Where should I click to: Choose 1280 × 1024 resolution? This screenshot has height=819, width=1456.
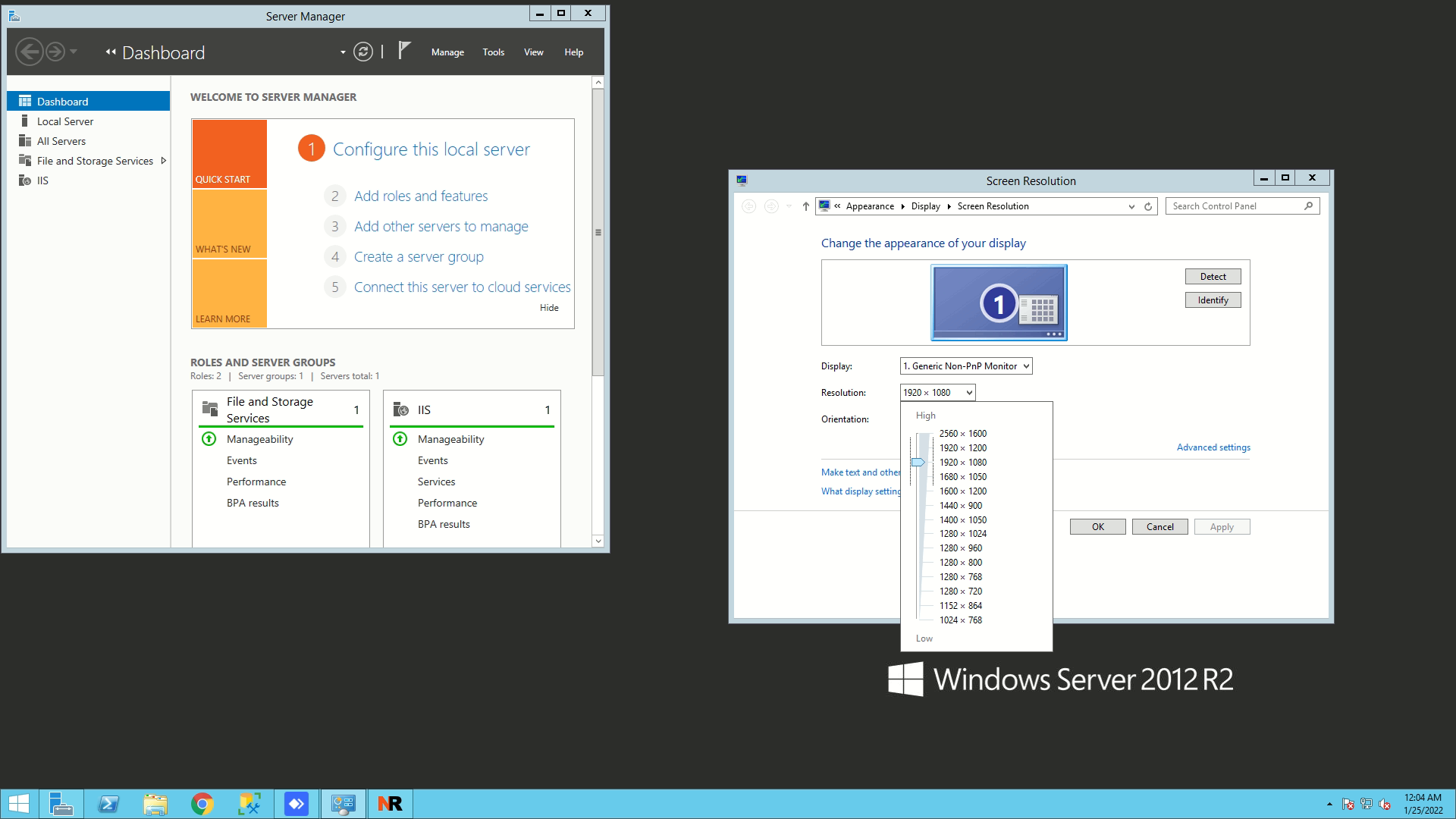pos(963,534)
